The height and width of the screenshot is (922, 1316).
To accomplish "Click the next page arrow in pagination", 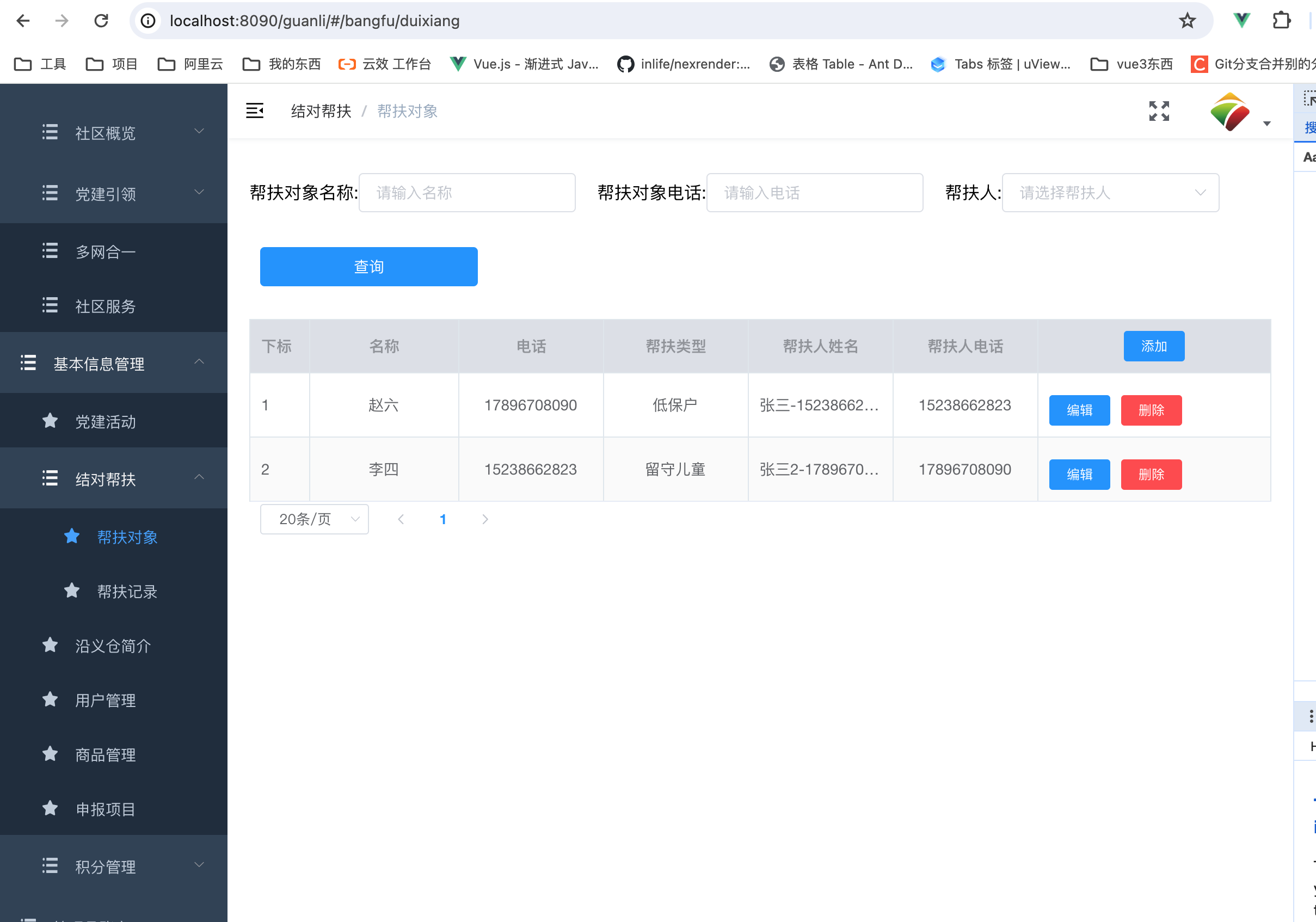I will [x=485, y=519].
